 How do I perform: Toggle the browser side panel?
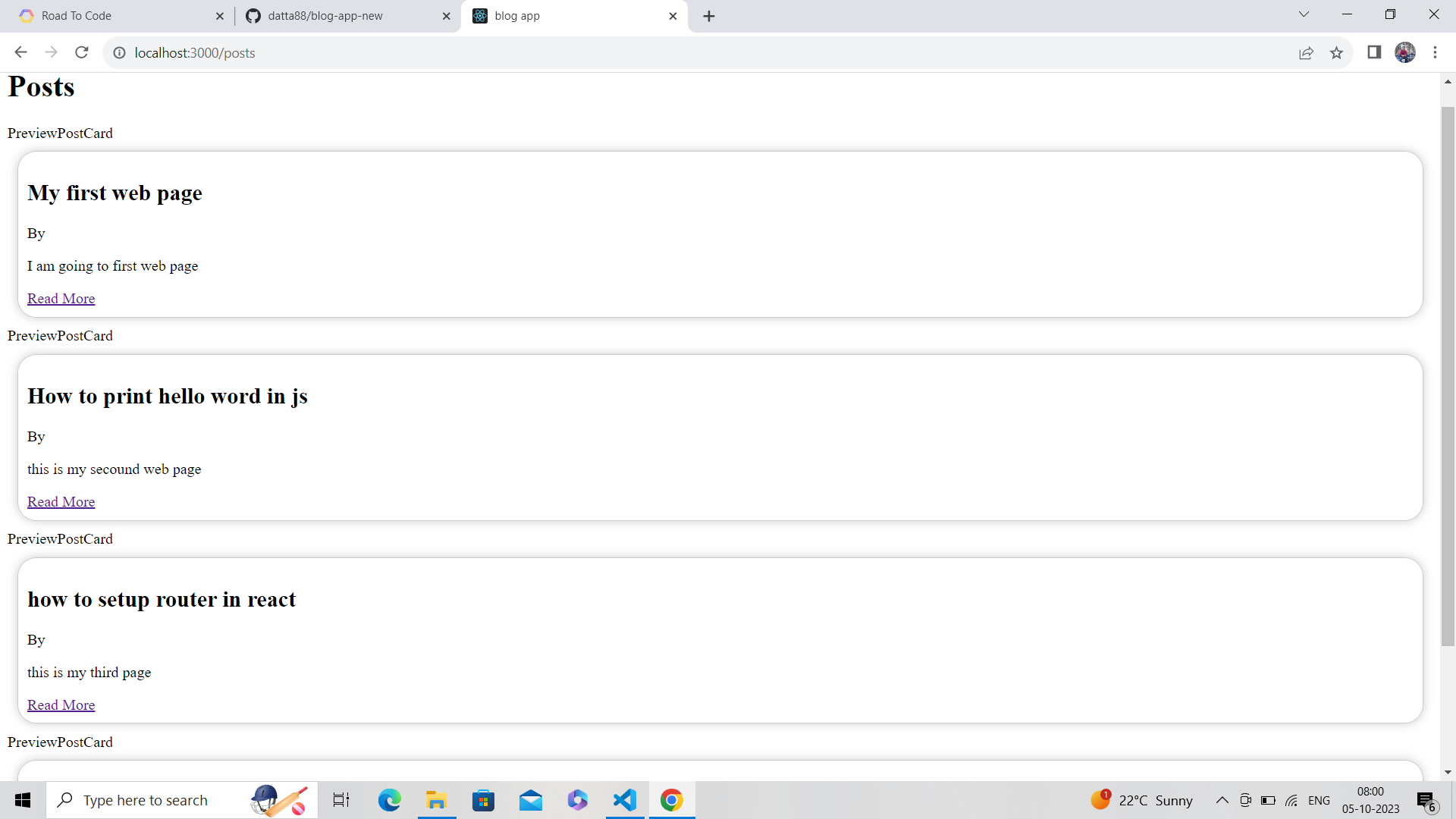point(1374,52)
